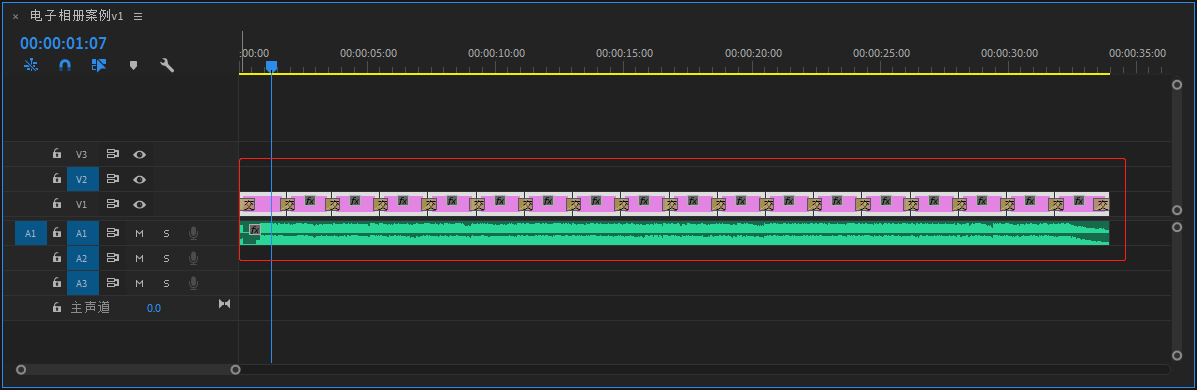The width and height of the screenshot is (1197, 390).
Task: Hide V2 track output eye
Action: (139, 179)
